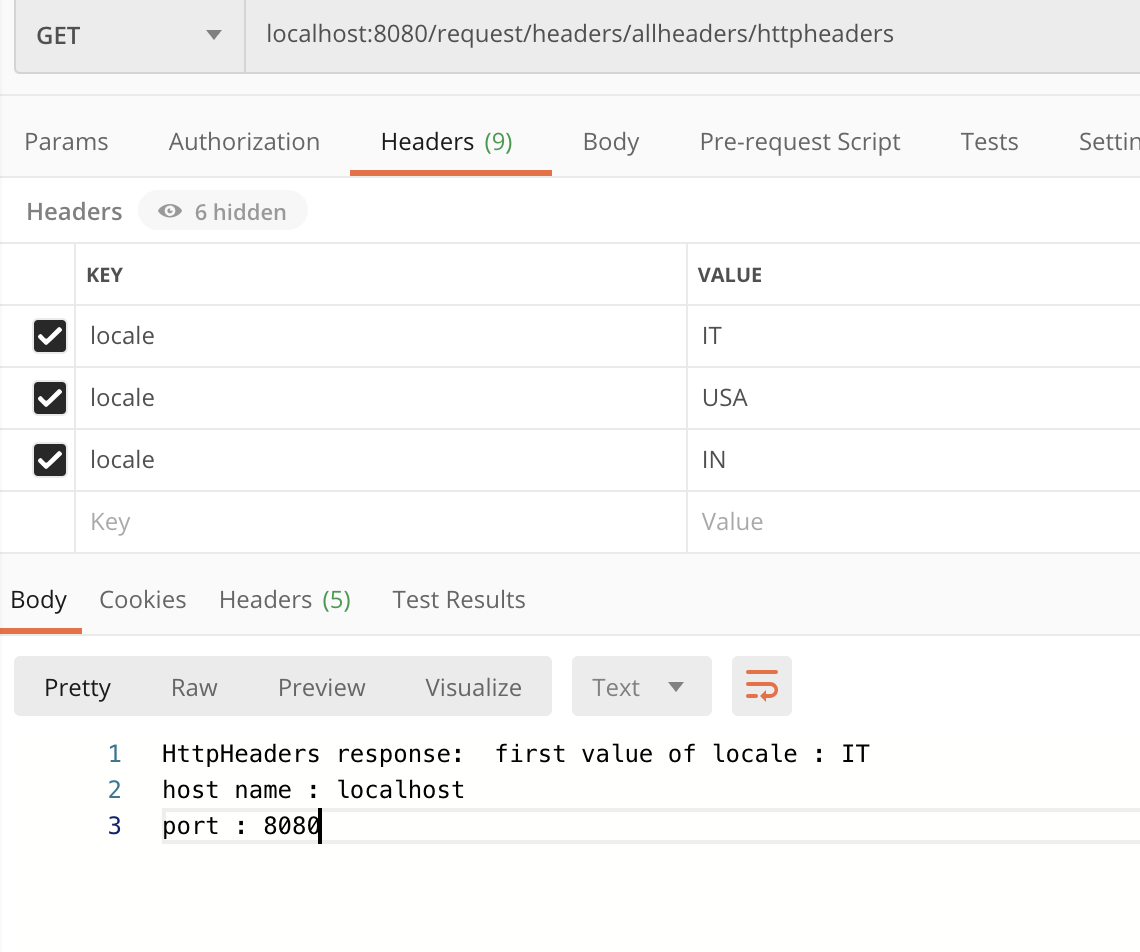Expand the request method selector
This screenshot has height=952, width=1140.
pyautogui.click(x=128, y=34)
